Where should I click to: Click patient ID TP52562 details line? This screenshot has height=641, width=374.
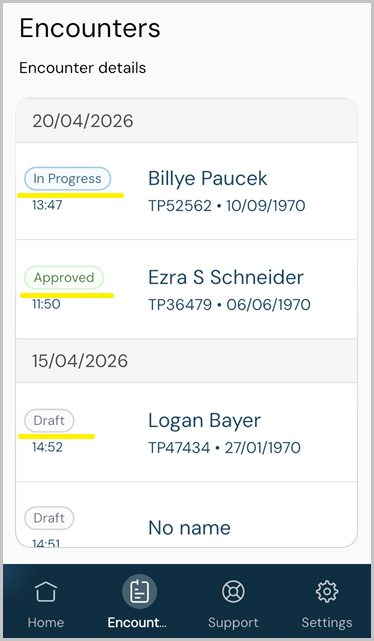tap(226, 205)
